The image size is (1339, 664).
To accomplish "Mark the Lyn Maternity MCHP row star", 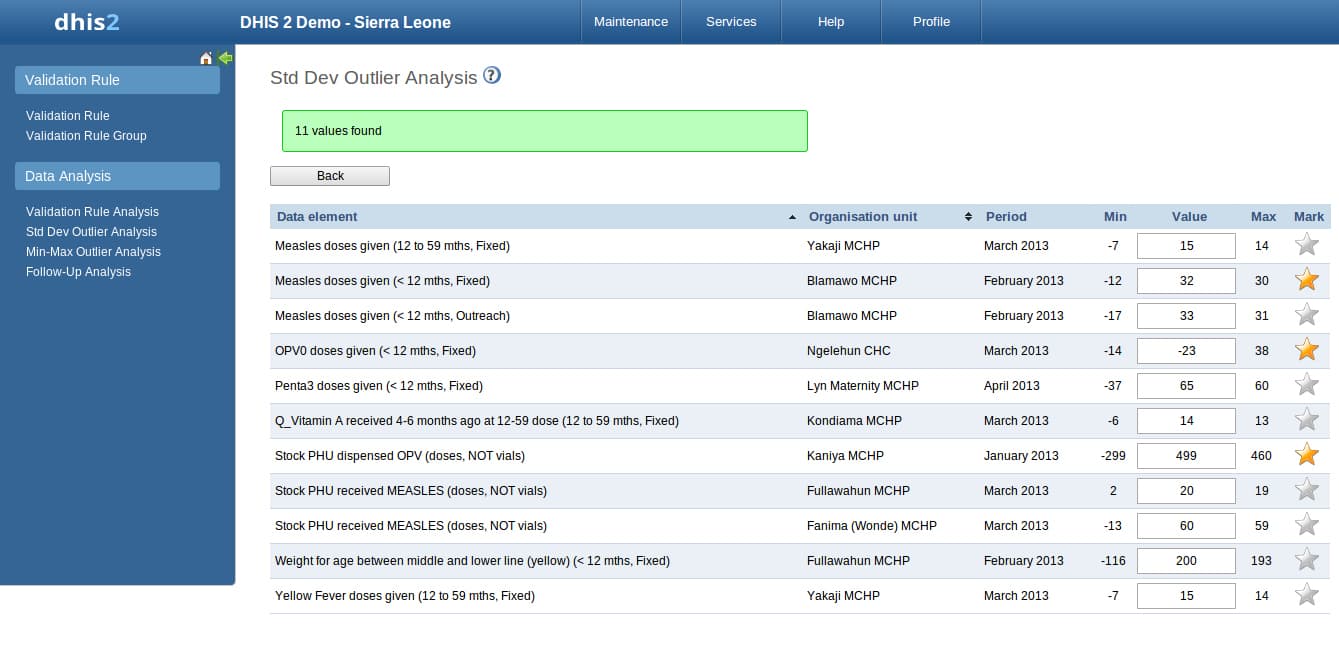I will coord(1306,385).
